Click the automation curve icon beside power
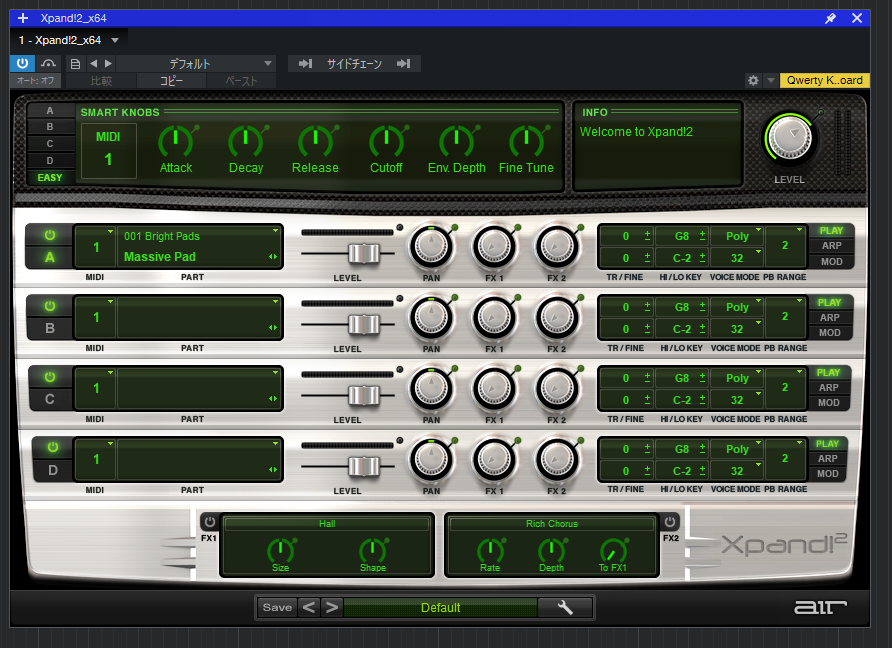This screenshot has height=648, width=892. click(x=48, y=63)
